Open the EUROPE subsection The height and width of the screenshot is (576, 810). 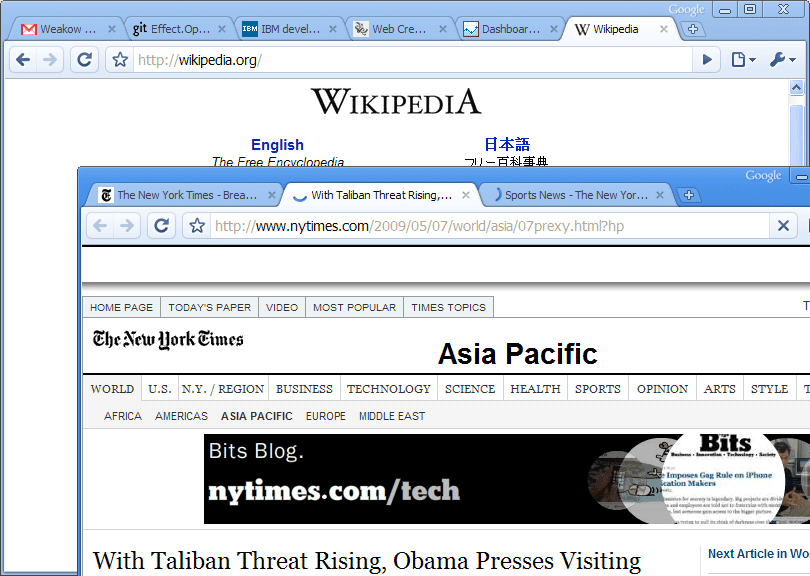pyautogui.click(x=325, y=416)
